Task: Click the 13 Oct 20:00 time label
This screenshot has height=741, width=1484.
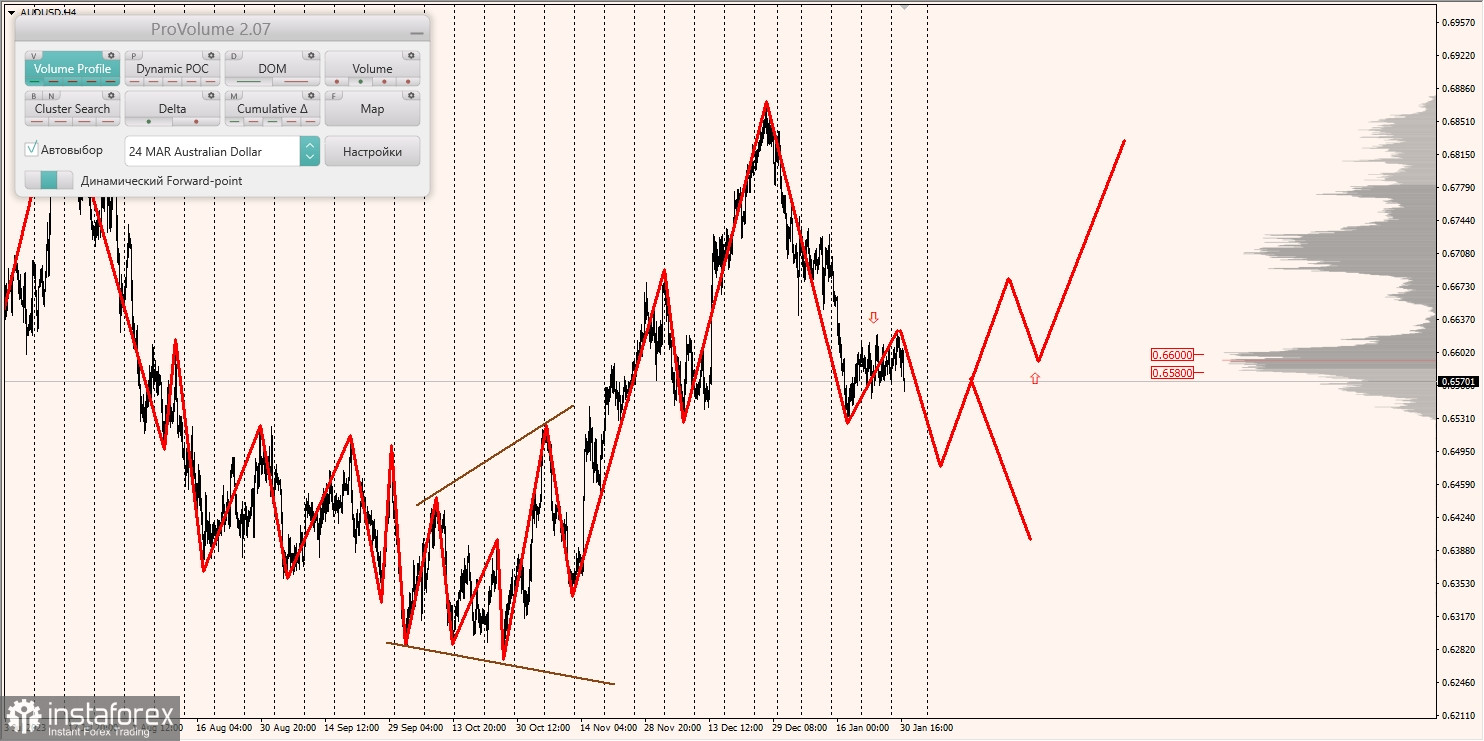Action: [478, 727]
